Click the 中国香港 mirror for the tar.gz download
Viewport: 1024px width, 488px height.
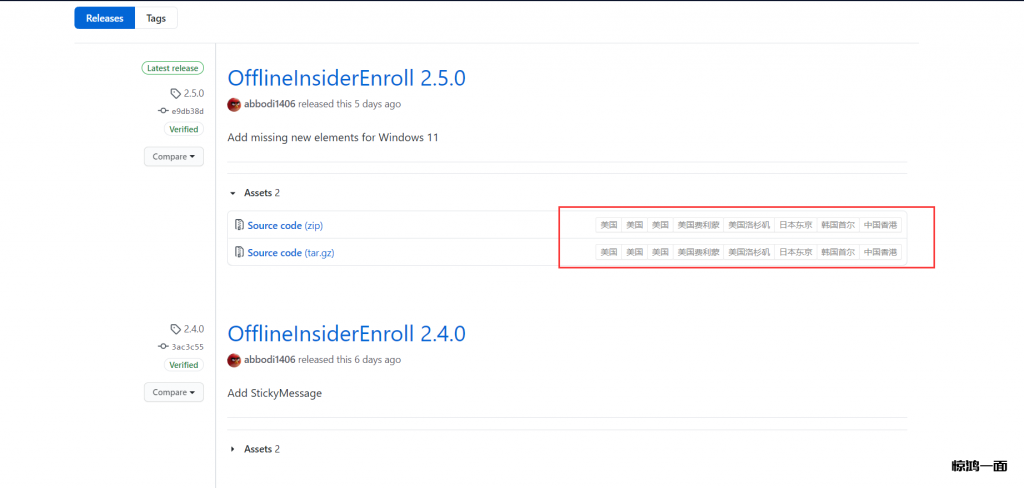[x=880, y=252]
